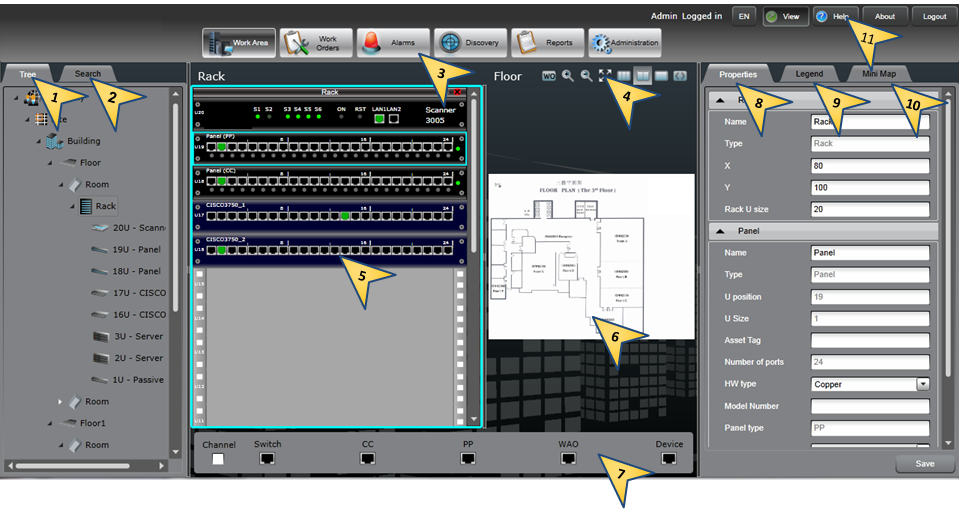Click the Logout button
This screenshot has width=959, height=513.
coord(934,17)
